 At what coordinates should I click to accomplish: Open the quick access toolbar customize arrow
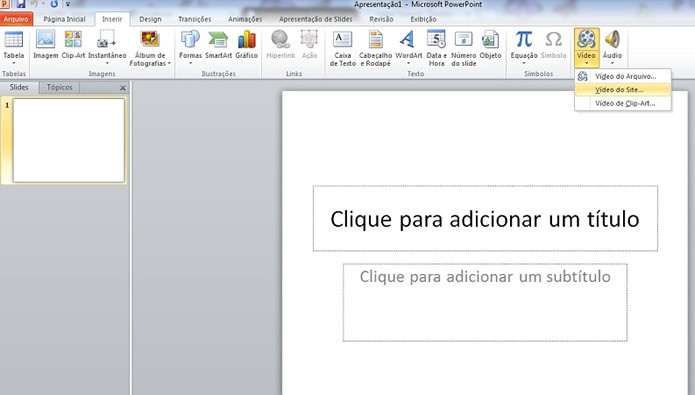pyautogui.click(x=68, y=4)
